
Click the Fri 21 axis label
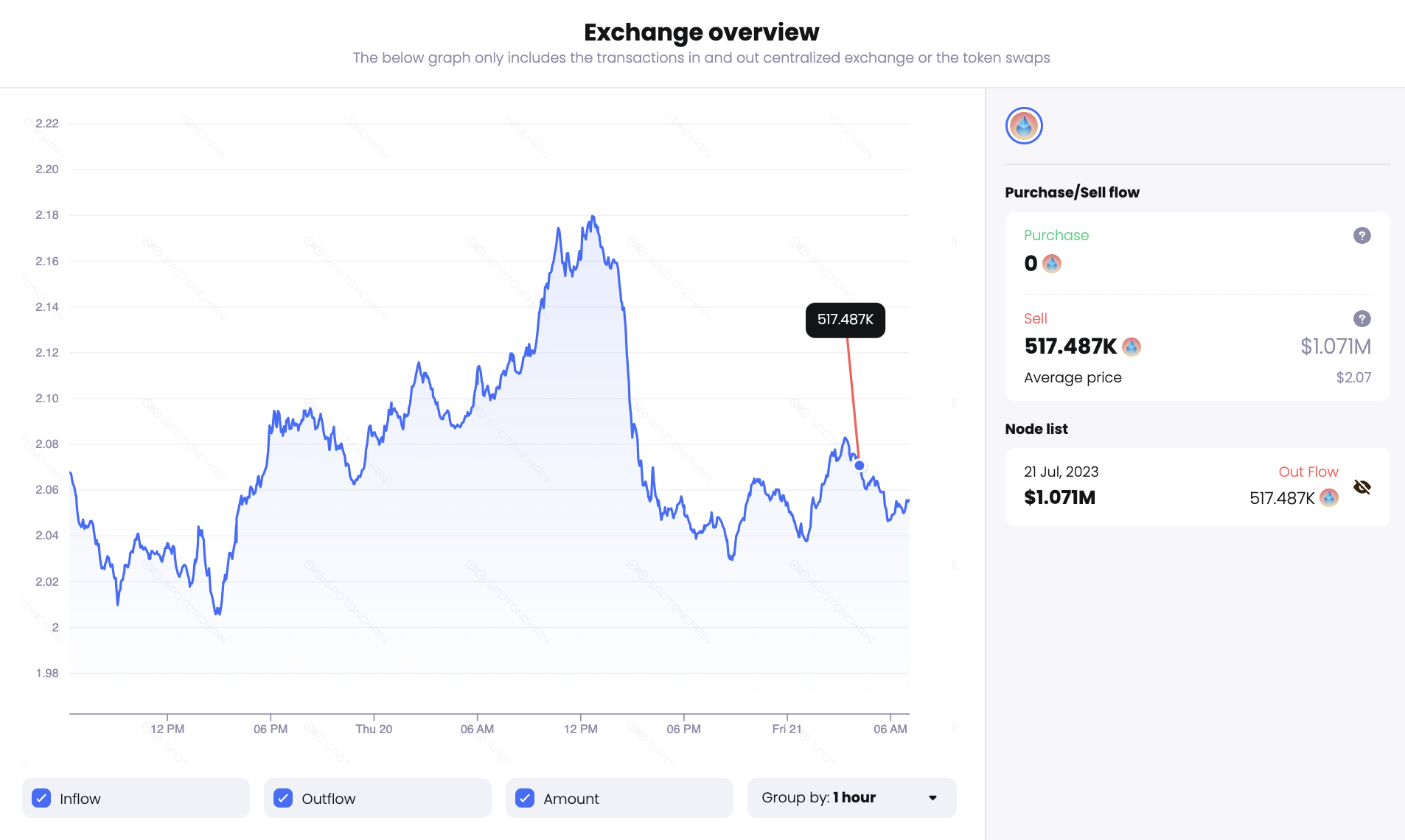coord(787,728)
